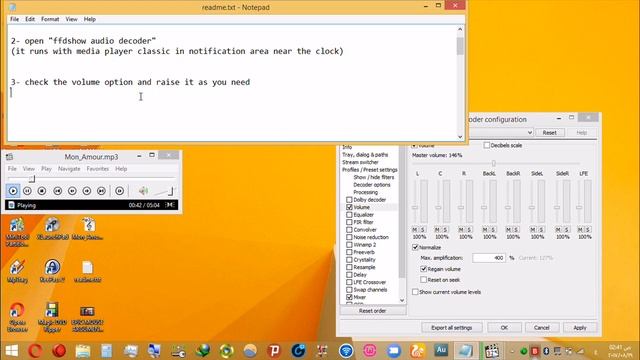Uncheck the Mixer filter checkbox
Viewport: 640px width, 360px height.
349,297
